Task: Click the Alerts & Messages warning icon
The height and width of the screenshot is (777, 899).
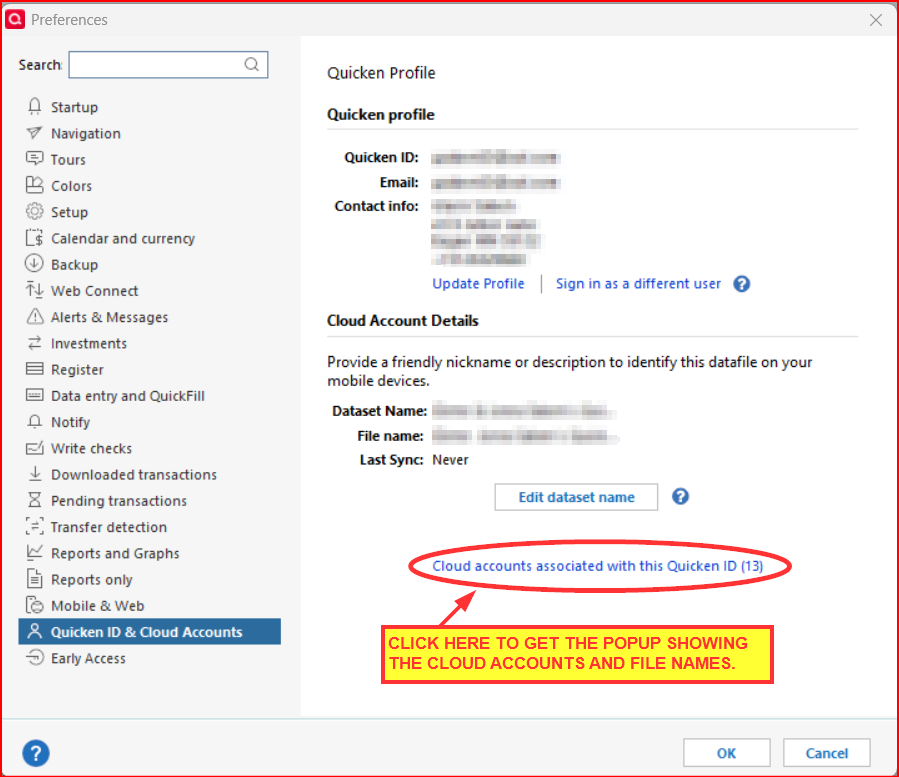Action: 34,317
